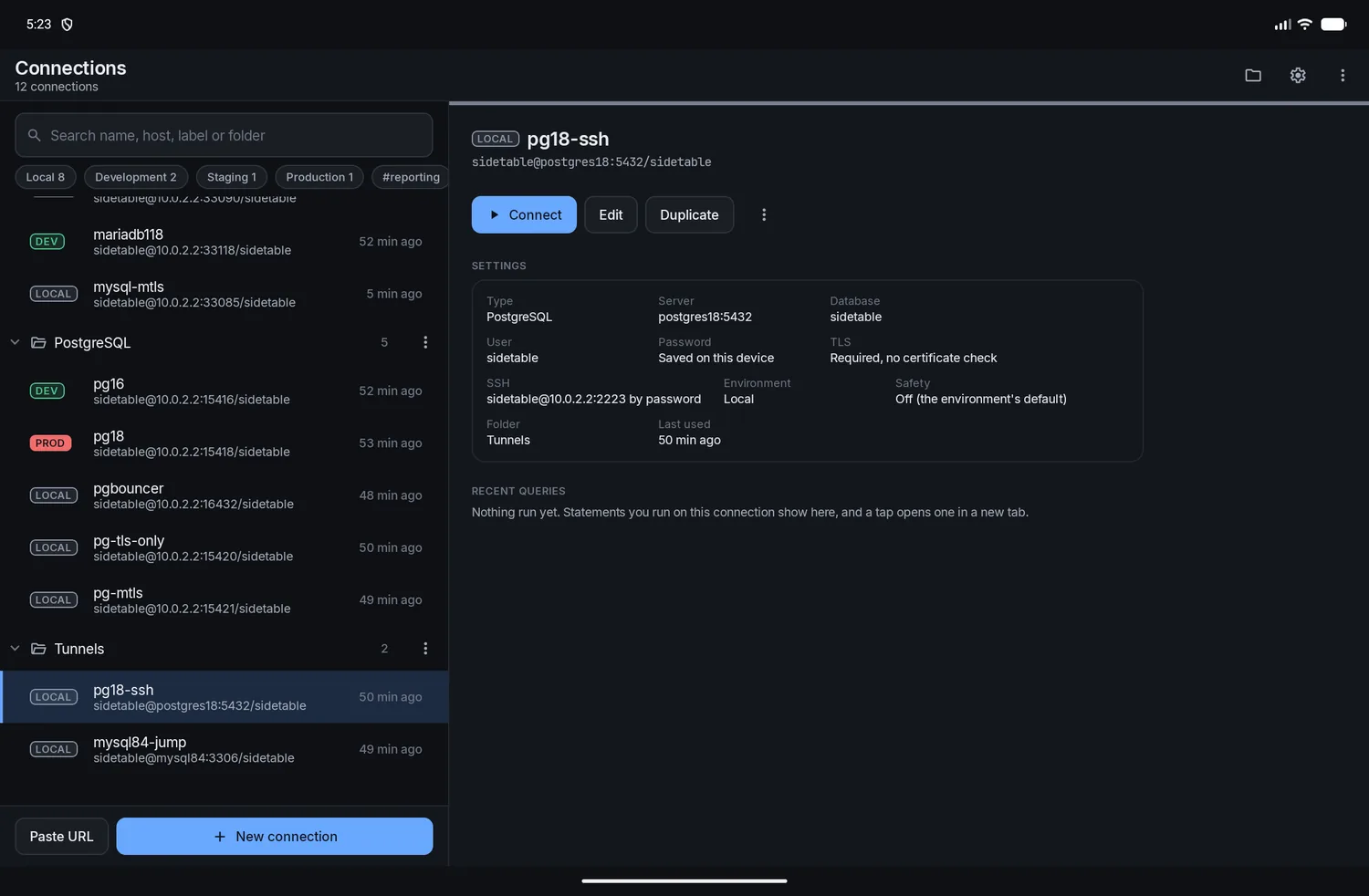Click the PostgreSQL folder icon
1369x896 pixels.
38,343
